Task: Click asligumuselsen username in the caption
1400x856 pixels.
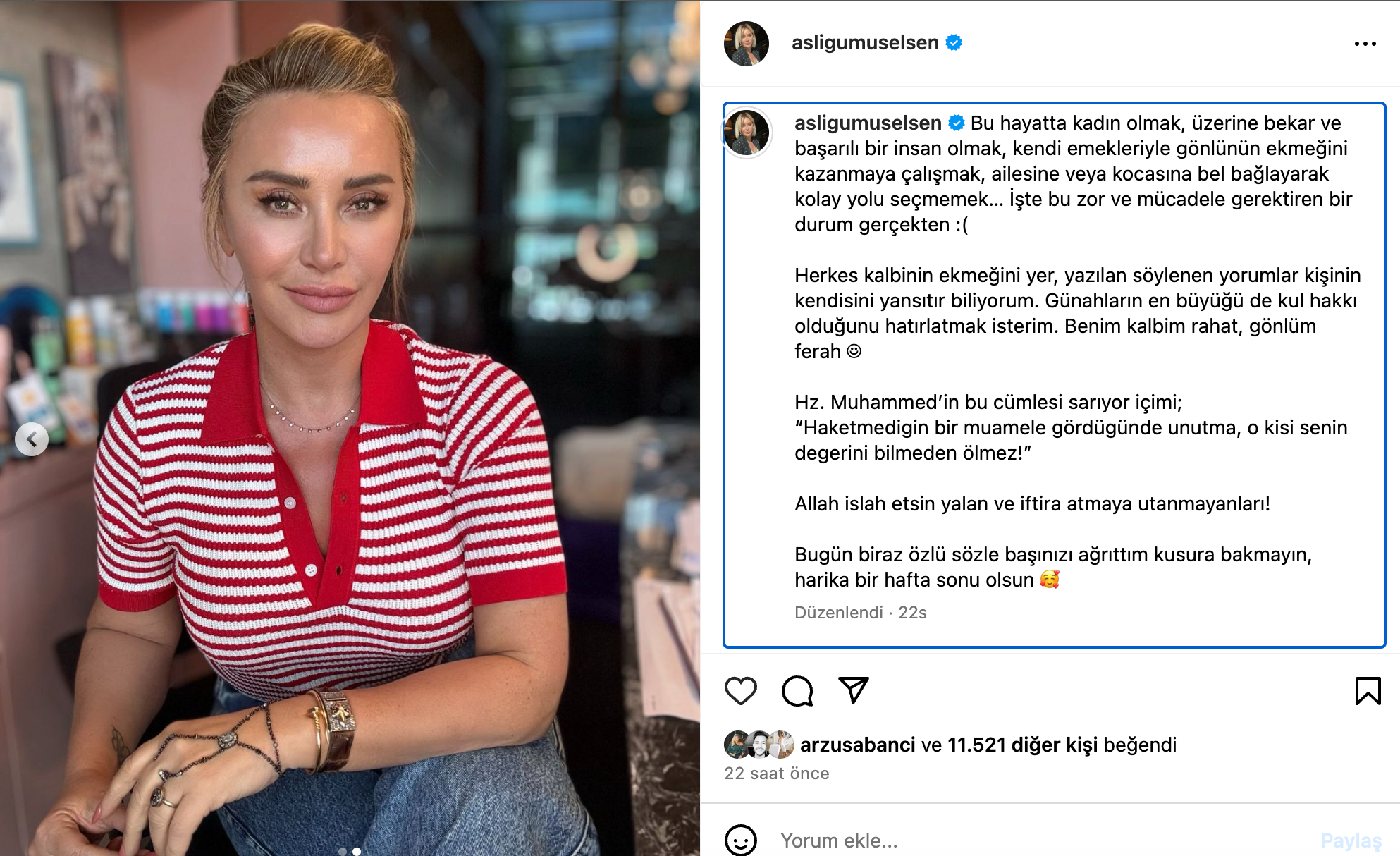Action: [868, 123]
